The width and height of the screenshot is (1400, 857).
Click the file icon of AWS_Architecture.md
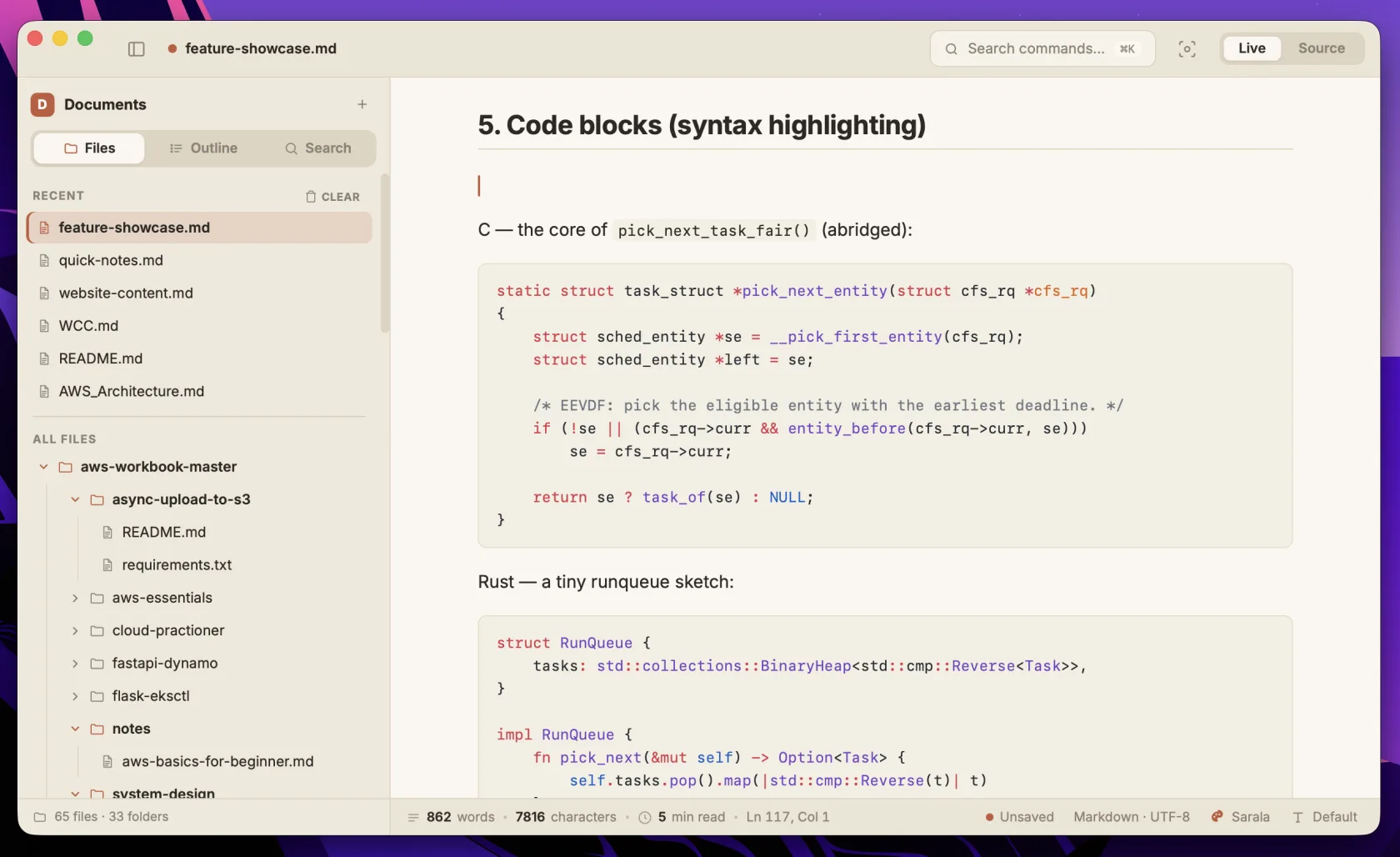(x=44, y=392)
